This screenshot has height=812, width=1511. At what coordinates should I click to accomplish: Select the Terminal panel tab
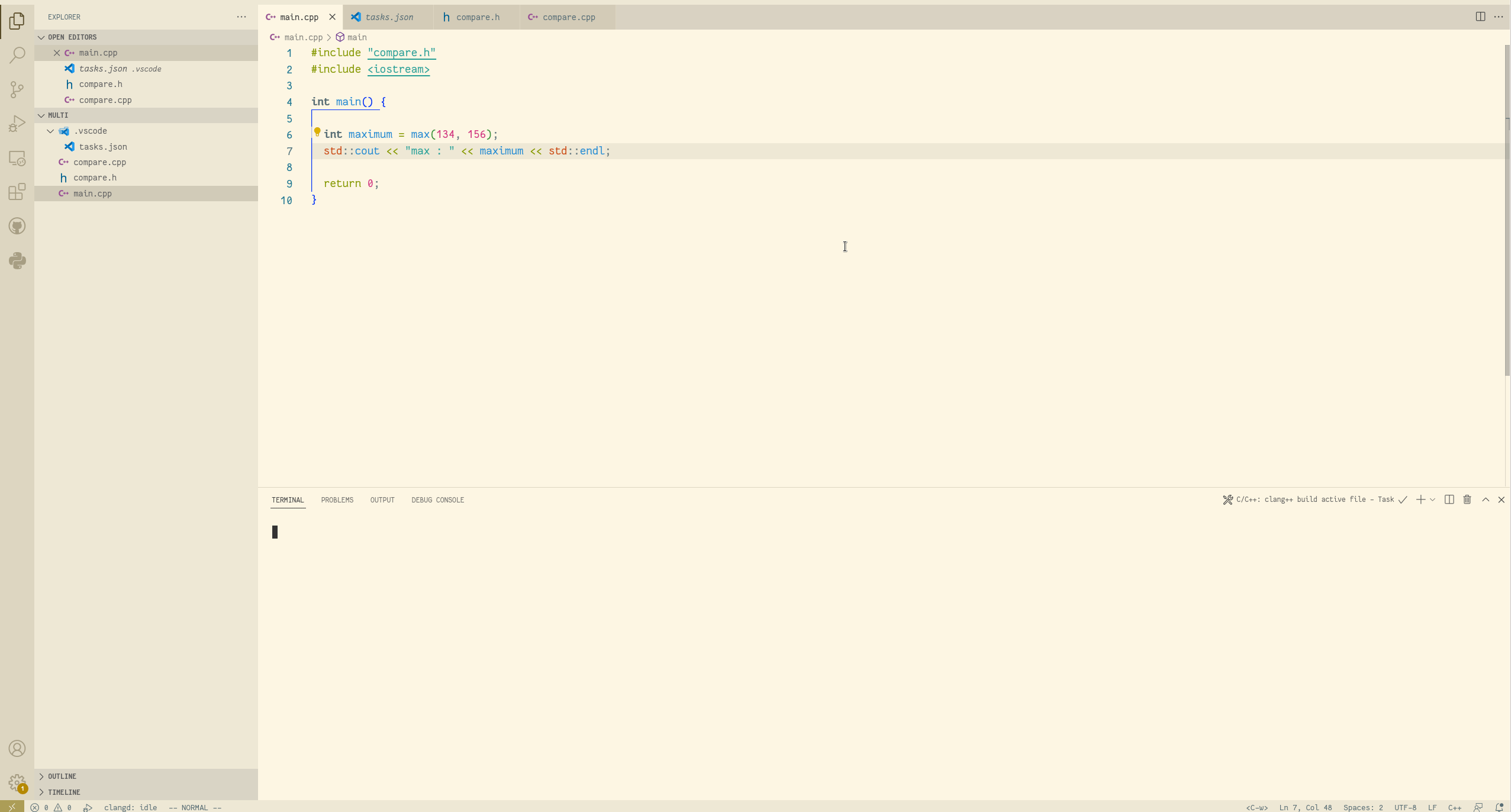coord(288,500)
